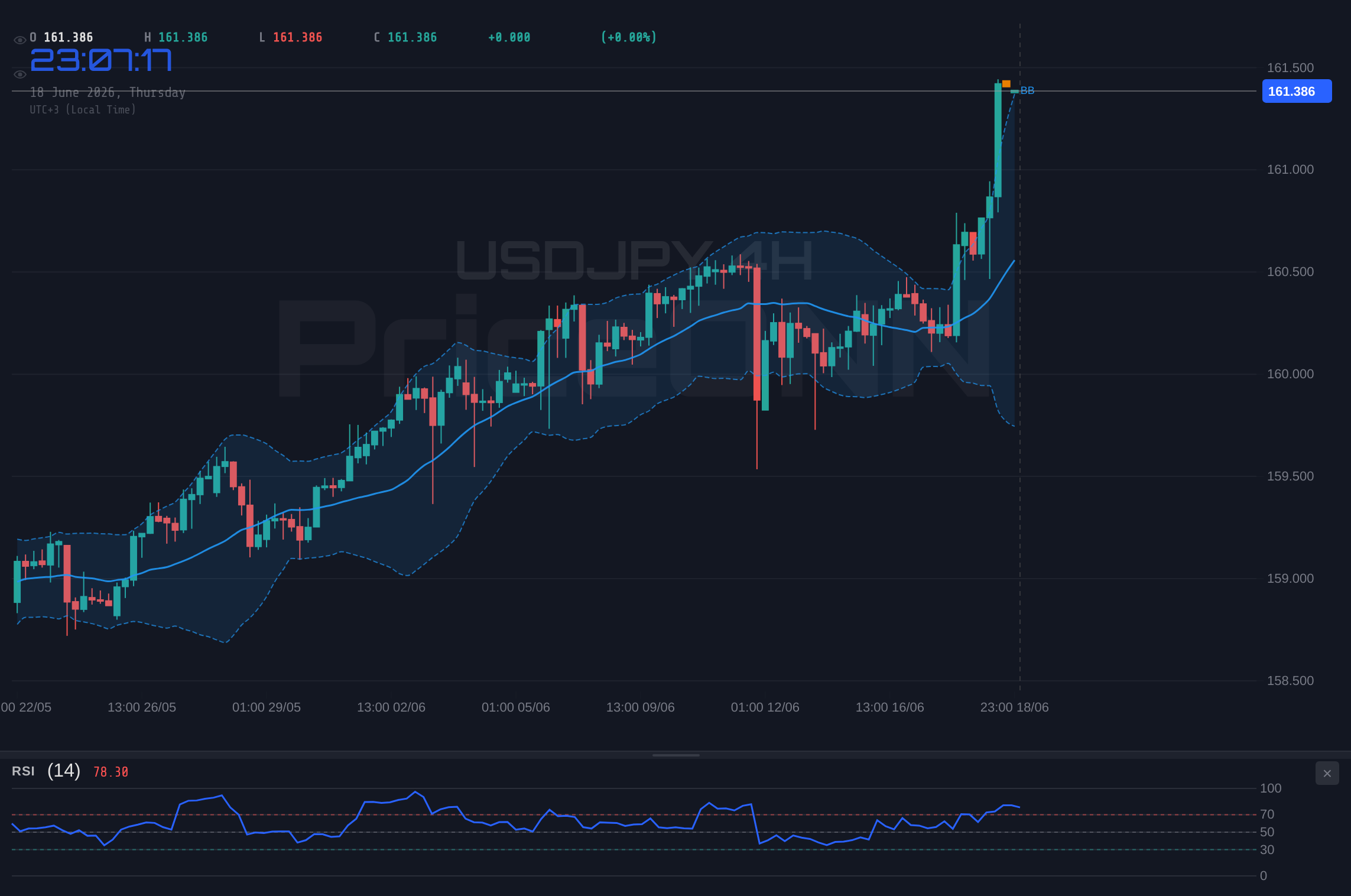
Task: Click the 161.500 price axis label
Action: click(x=1290, y=68)
